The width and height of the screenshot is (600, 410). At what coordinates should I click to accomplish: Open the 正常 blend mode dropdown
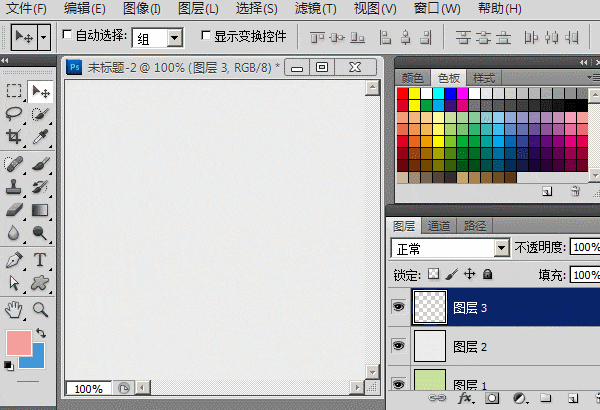pyautogui.click(x=450, y=248)
